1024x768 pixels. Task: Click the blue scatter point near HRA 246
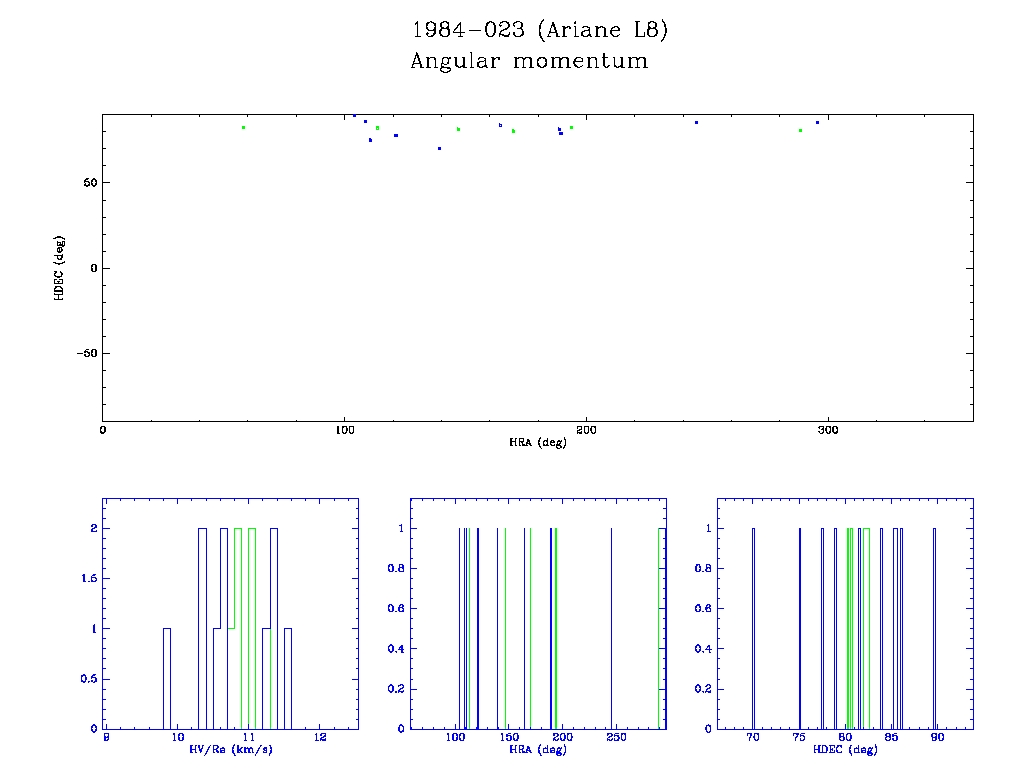point(696,122)
